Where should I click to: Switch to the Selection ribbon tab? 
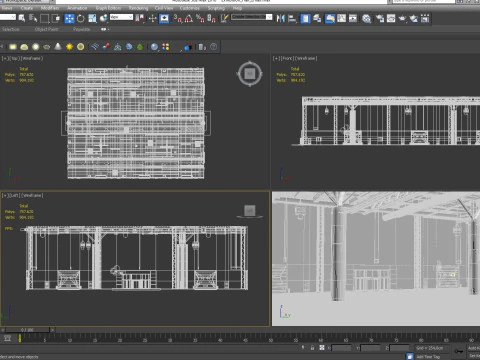click(11, 29)
